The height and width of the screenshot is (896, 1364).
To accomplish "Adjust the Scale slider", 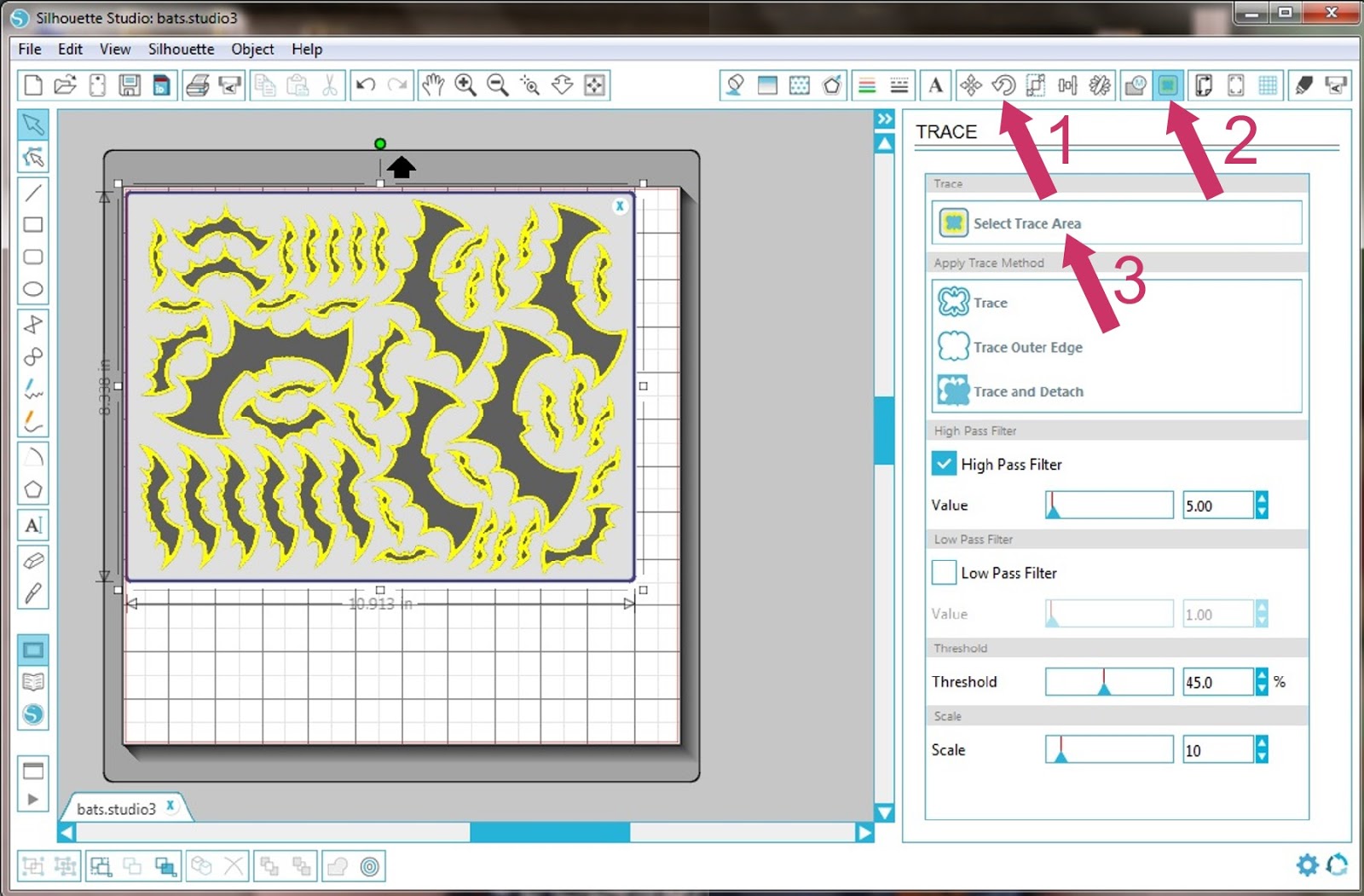I will 1109,750.
